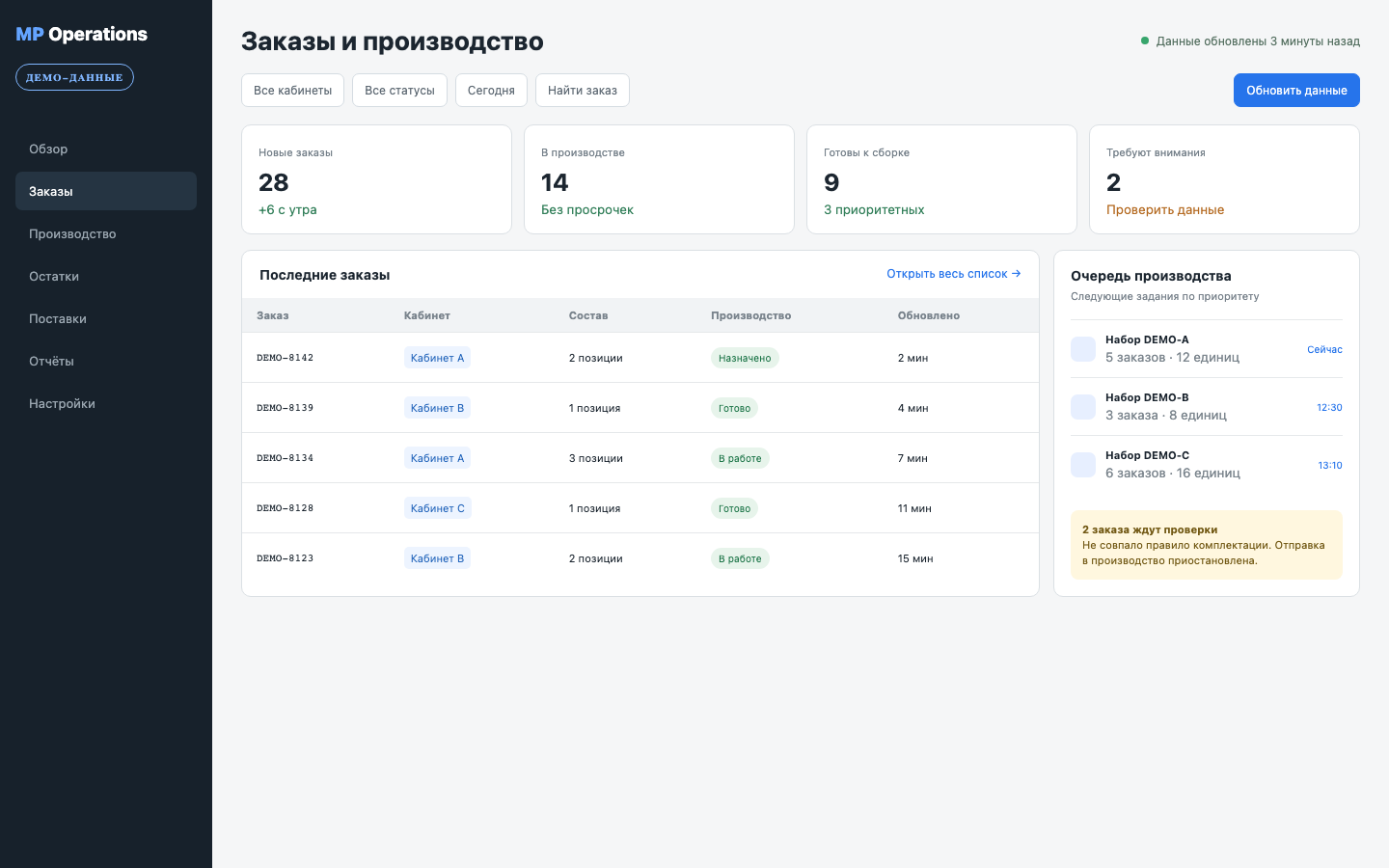Click Готово status badge of DEMO-8128
1389x868 pixels.
734,508
